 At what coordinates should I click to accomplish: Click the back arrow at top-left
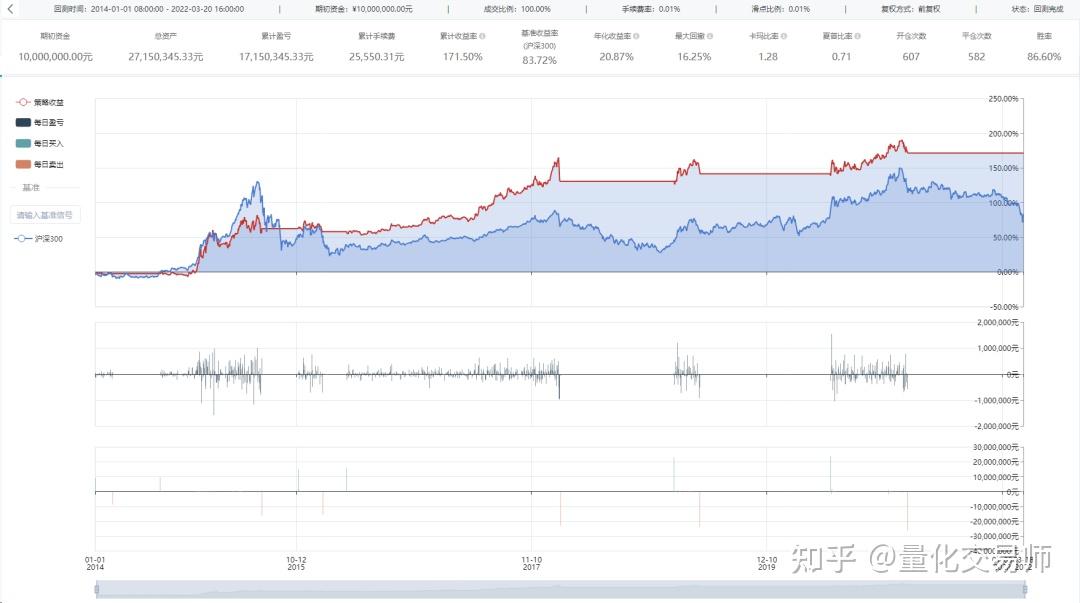point(9,9)
